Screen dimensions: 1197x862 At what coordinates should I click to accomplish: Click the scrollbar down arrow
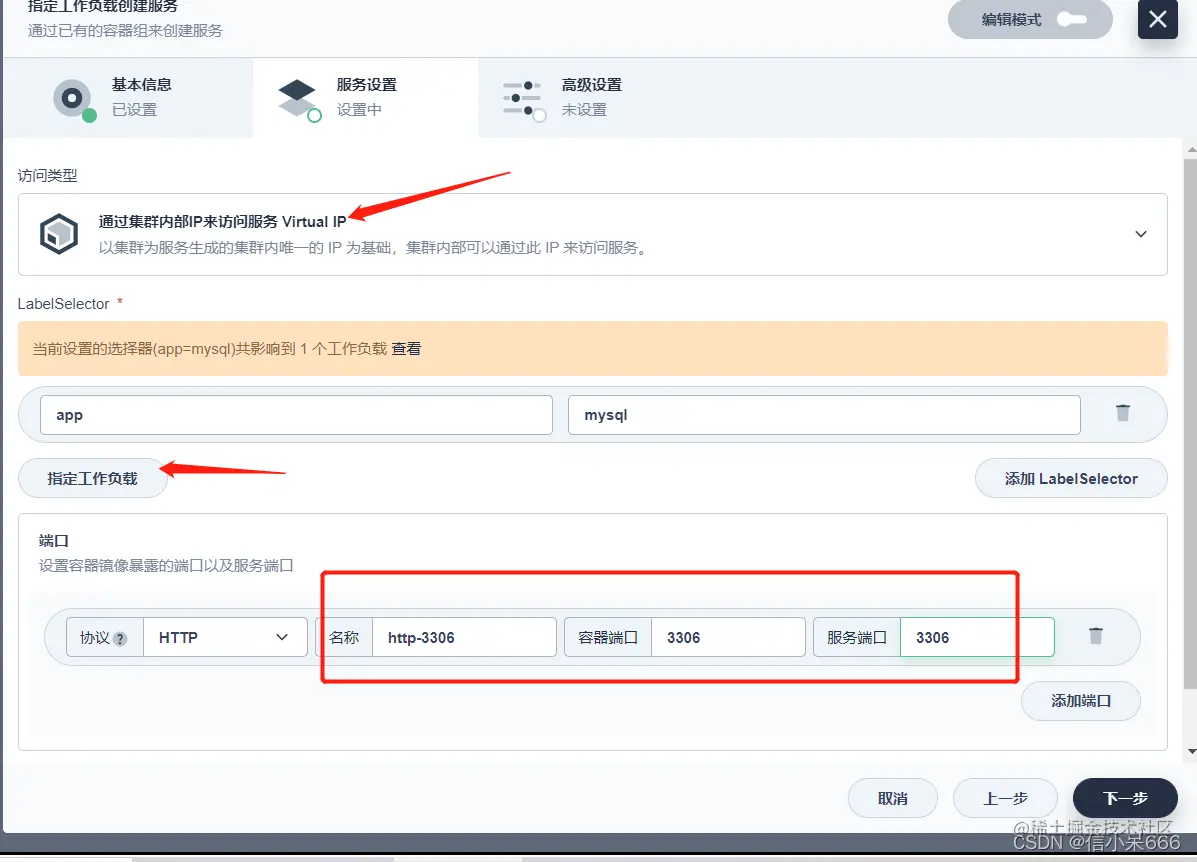pos(1191,751)
